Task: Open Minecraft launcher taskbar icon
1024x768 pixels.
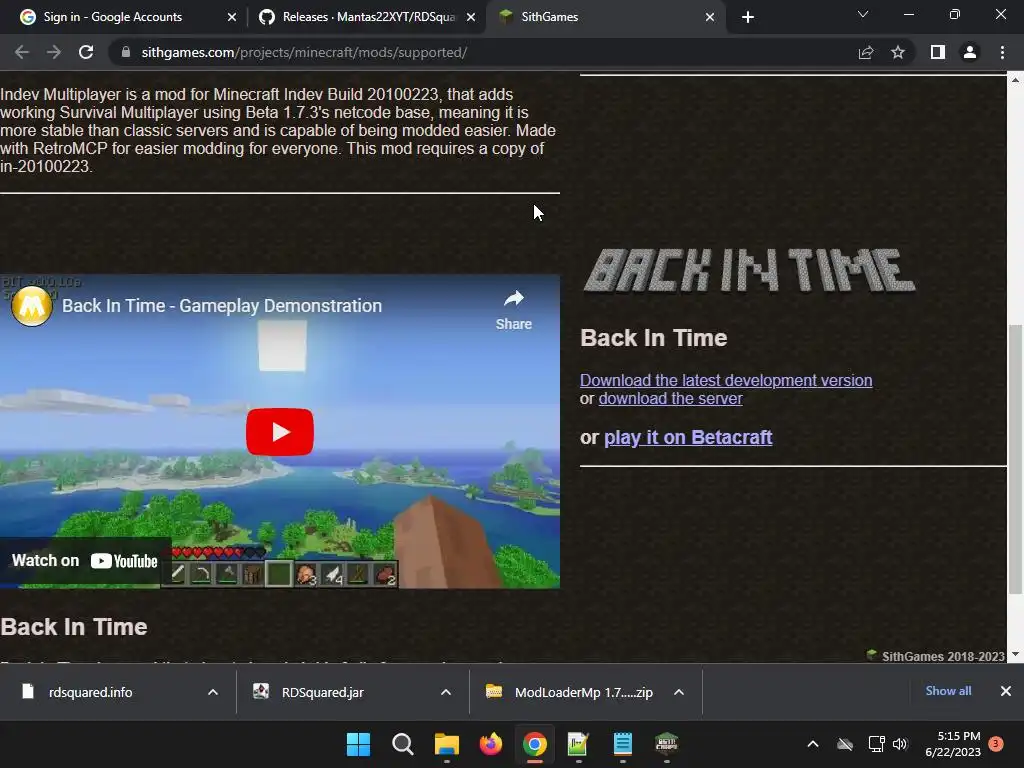Action: pos(666,744)
